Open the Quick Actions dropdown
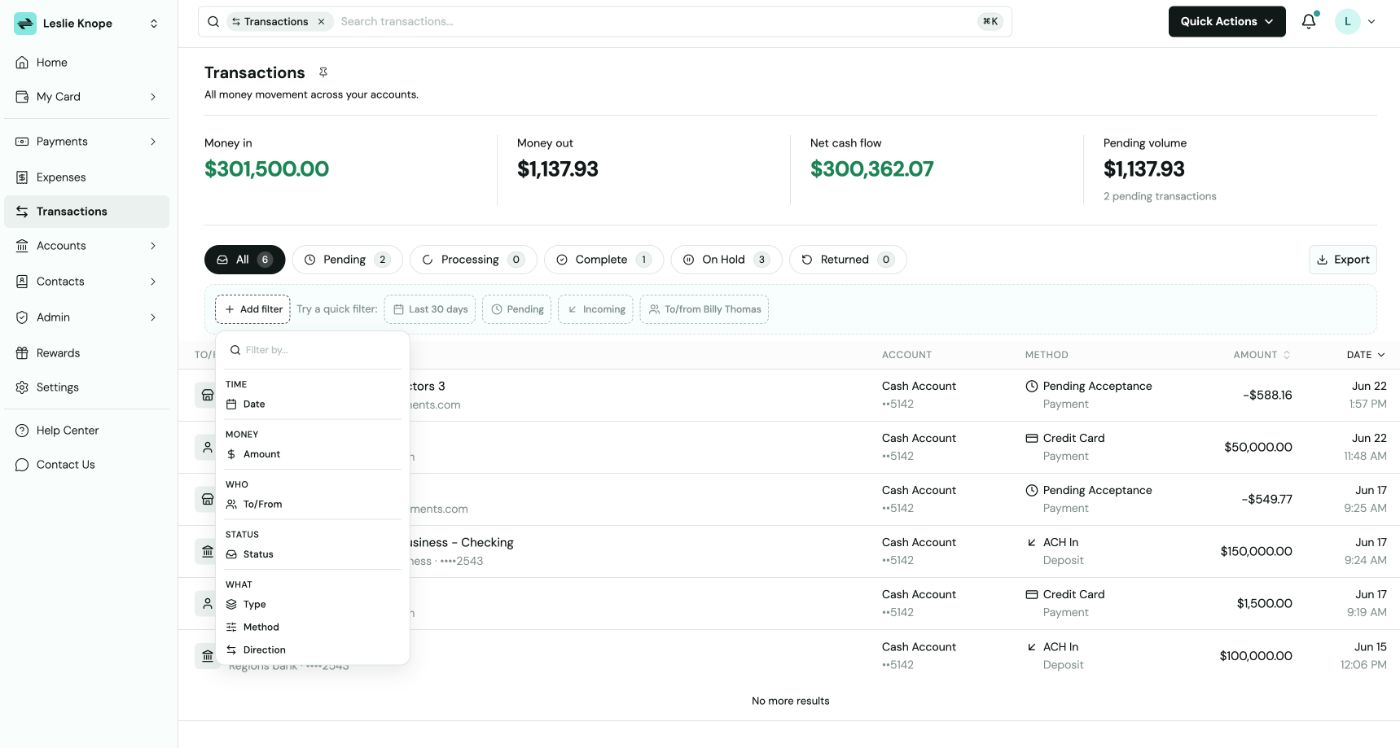 pos(1227,21)
